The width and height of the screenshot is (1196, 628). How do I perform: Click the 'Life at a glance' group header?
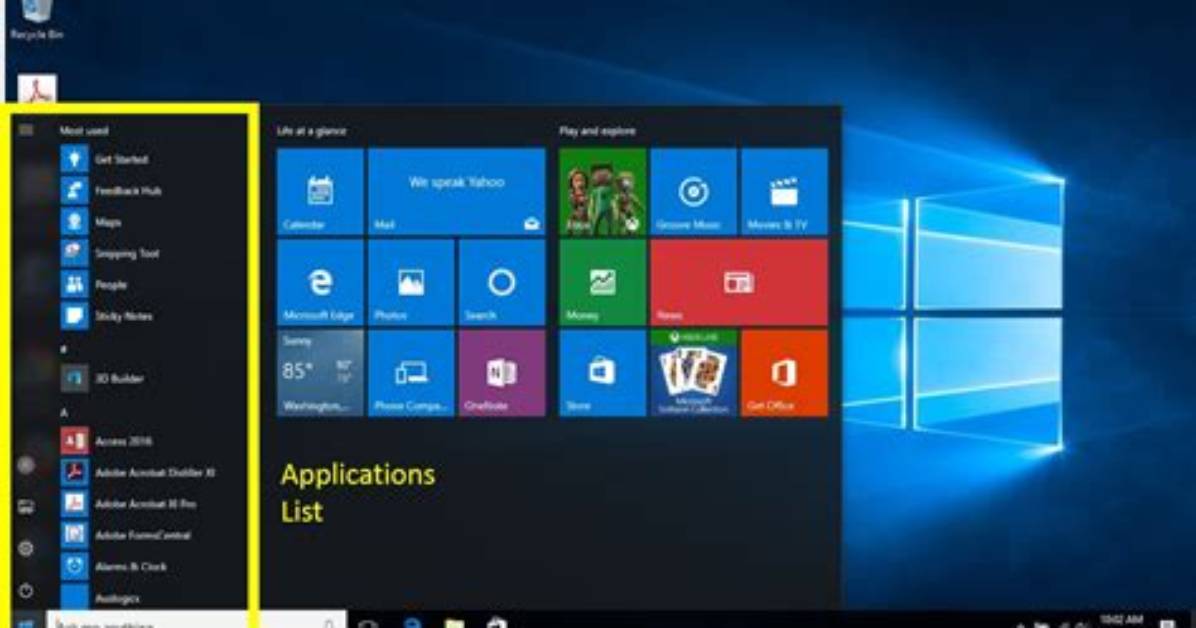pyautogui.click(x=311, y=130)
